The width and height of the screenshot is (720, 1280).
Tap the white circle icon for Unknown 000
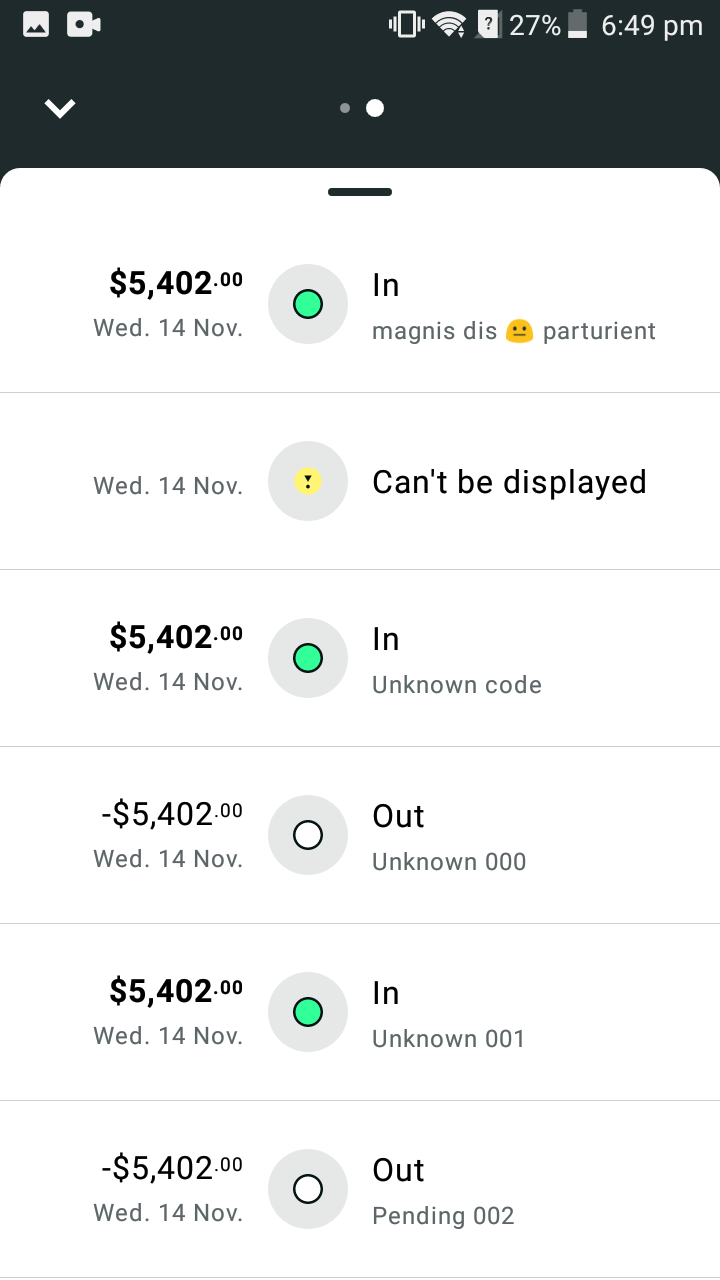coord(308,835)
